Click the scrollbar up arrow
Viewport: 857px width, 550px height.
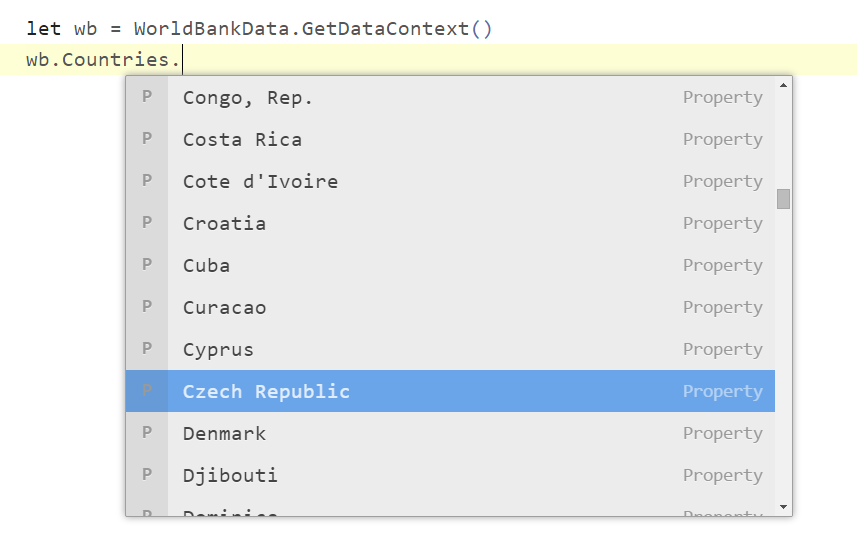783,85
